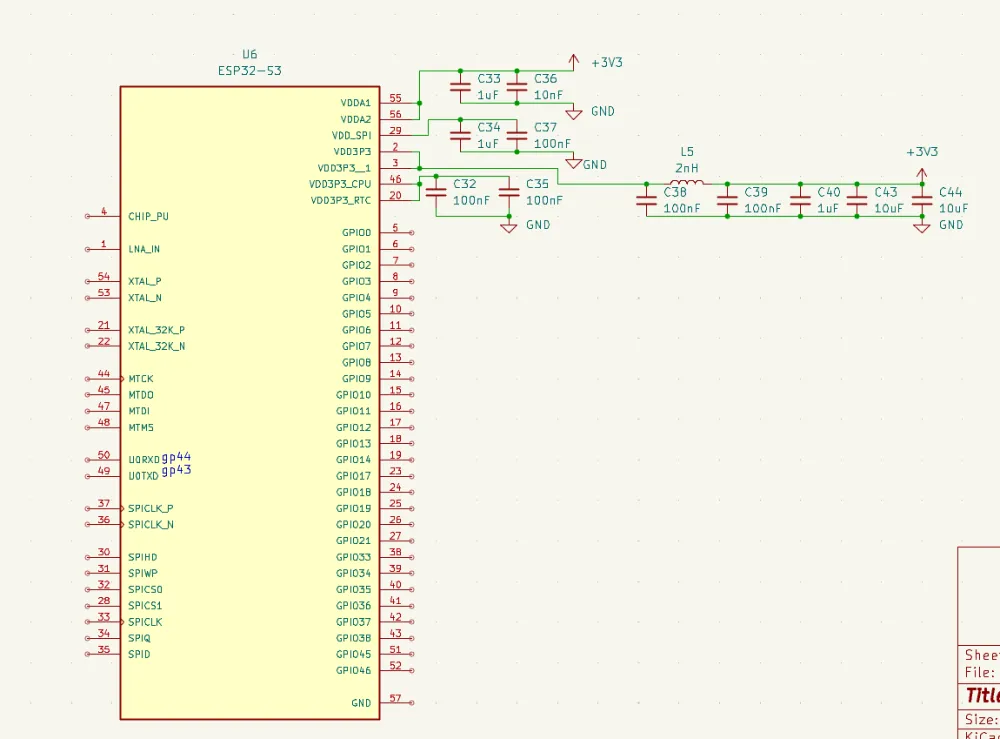
Task: Select the GND symbol below C35
Action: (x=509, y=226)
